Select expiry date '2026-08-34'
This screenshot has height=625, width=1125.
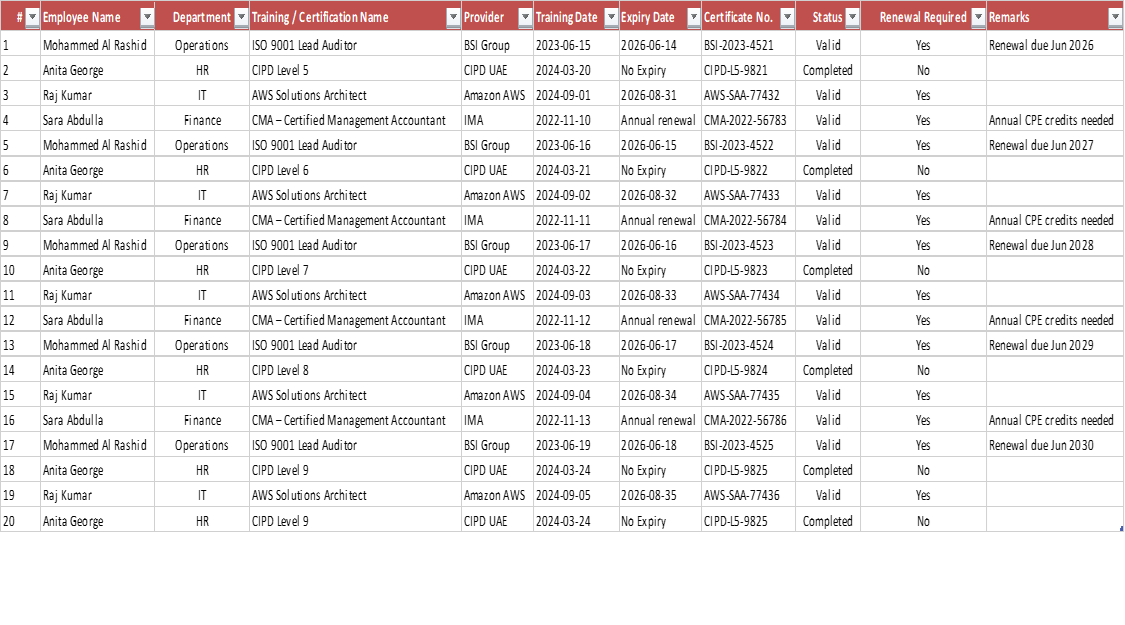(x=660, y=395)
